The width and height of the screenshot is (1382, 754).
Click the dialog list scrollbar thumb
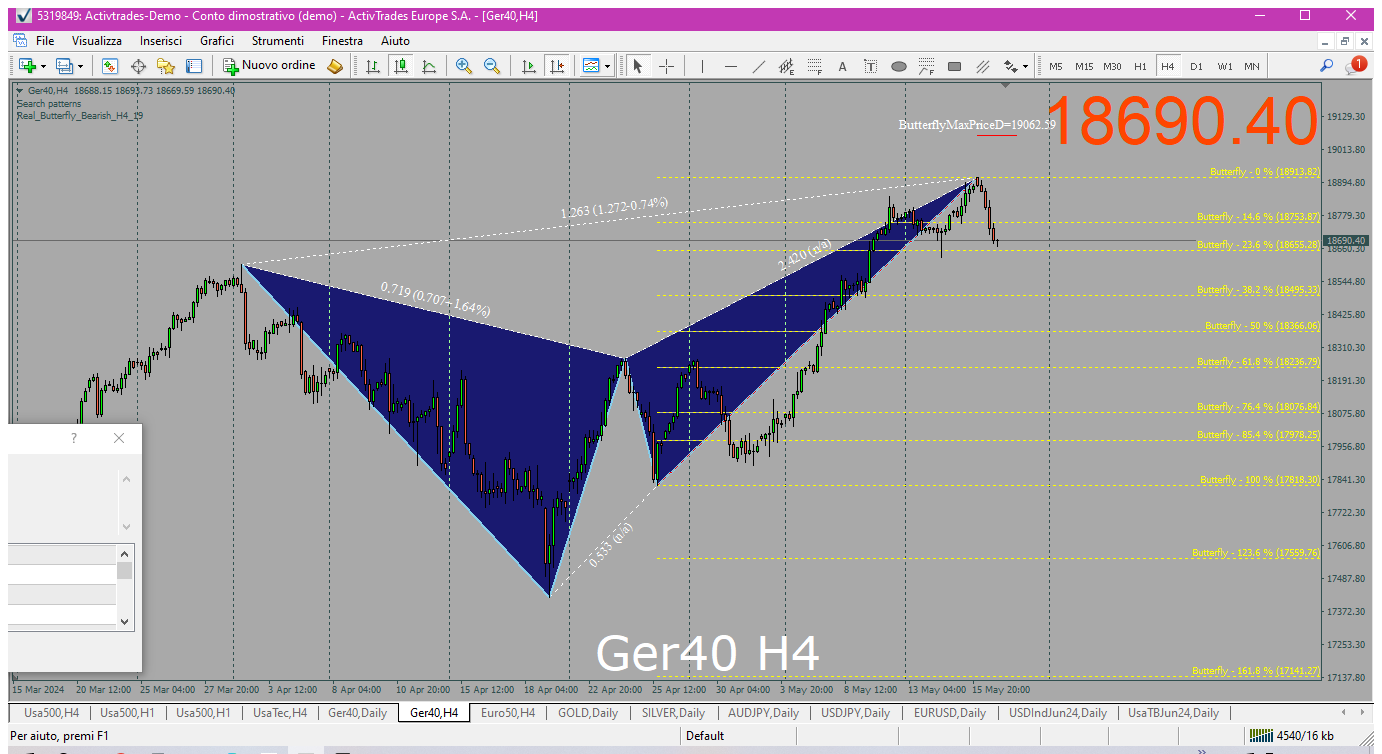(x=125, y=571)
